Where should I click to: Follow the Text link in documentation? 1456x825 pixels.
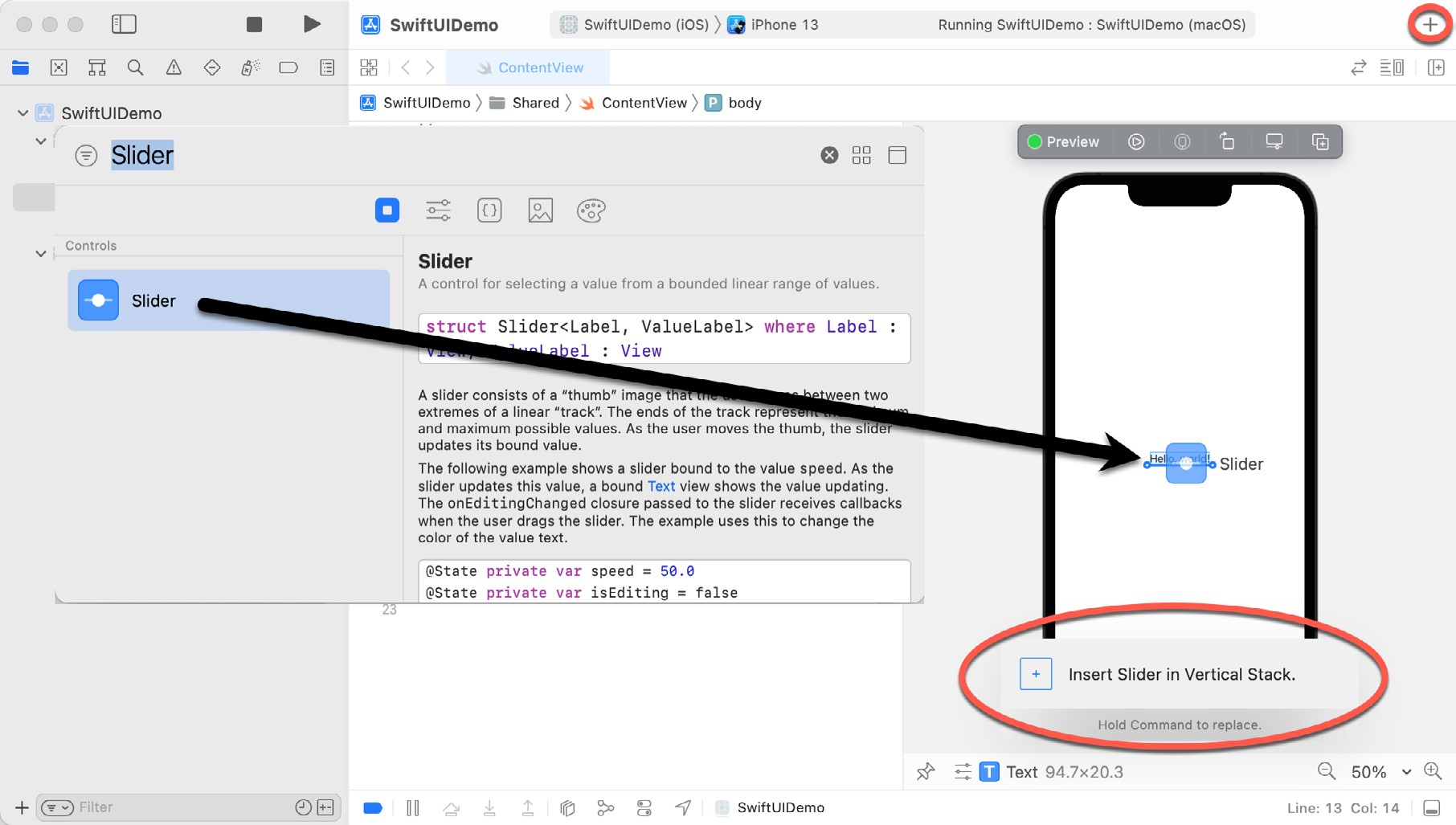(661, 486)
